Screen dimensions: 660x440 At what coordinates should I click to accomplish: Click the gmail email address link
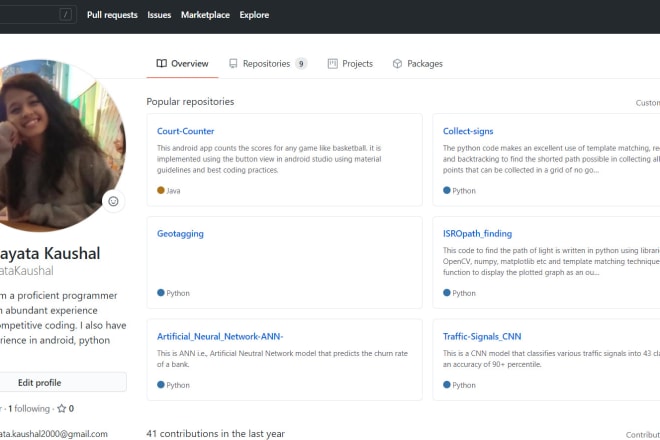(53, 434)
